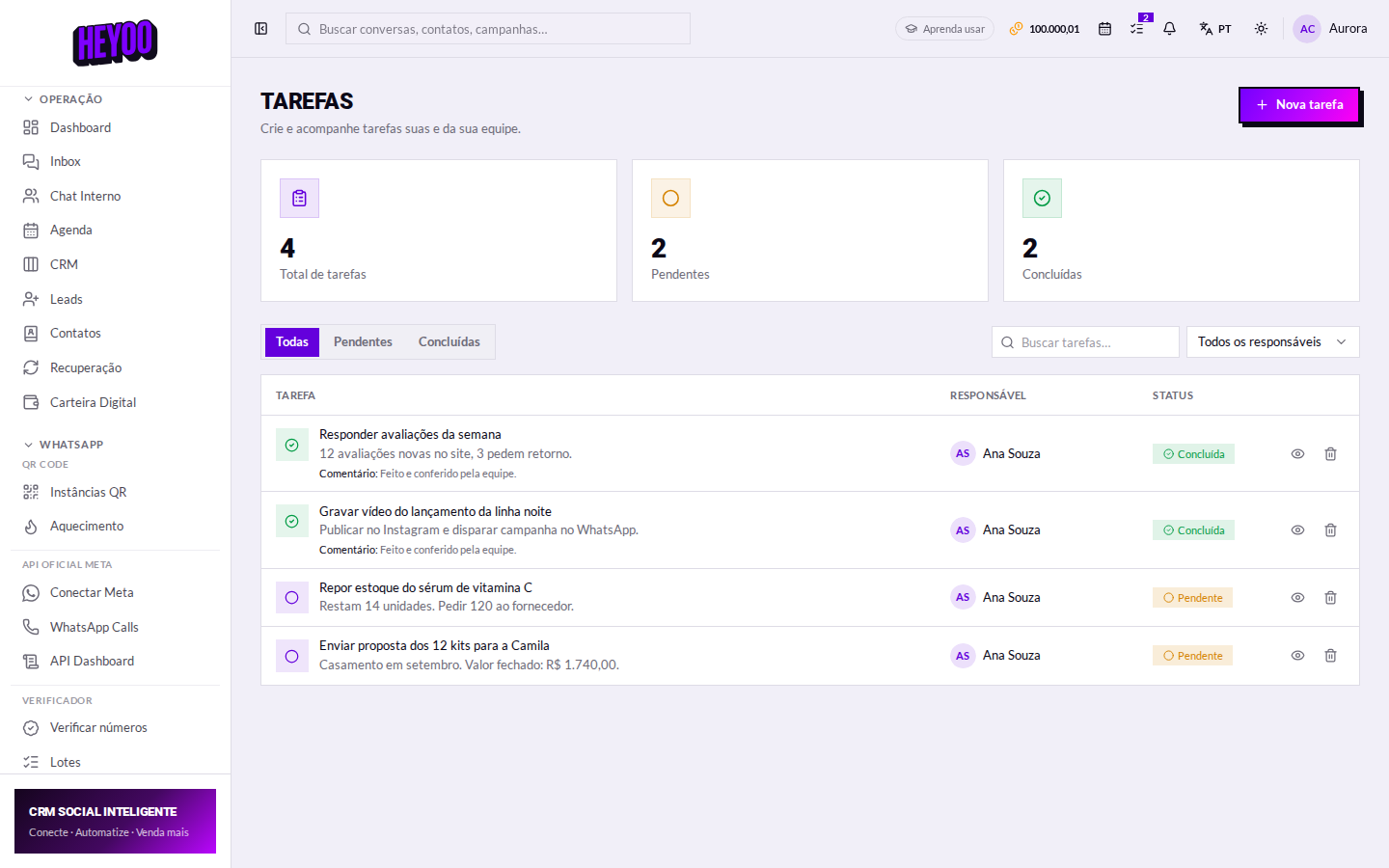Screen dimensions: 1389x868
Task: Focus the Buscar tarefas field
Action: [1085, 342]
